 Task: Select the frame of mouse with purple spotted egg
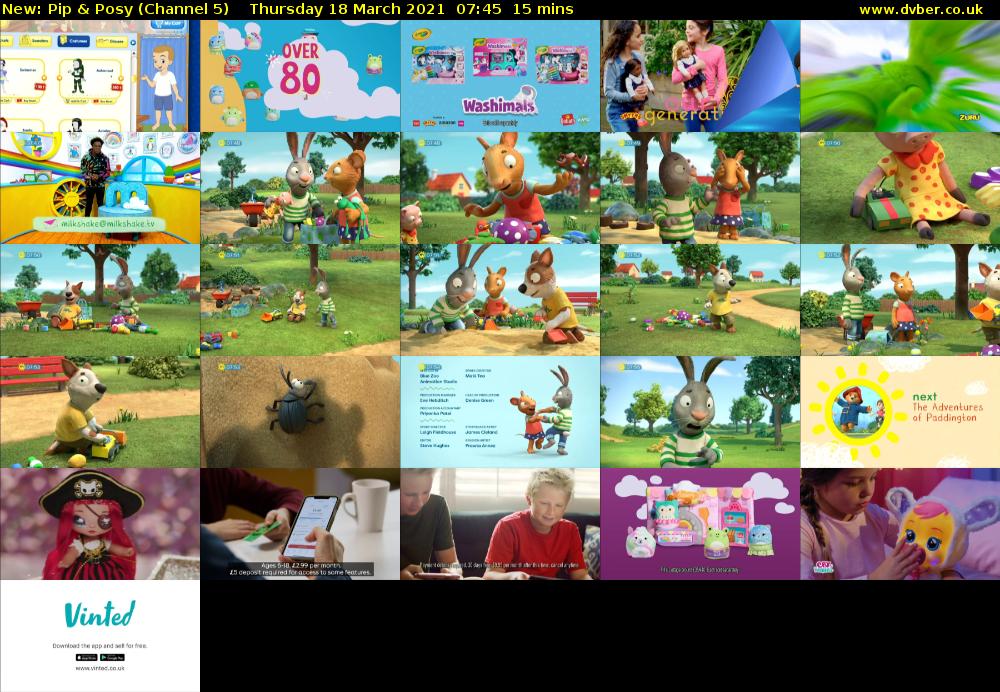click(x=500, y=188)
